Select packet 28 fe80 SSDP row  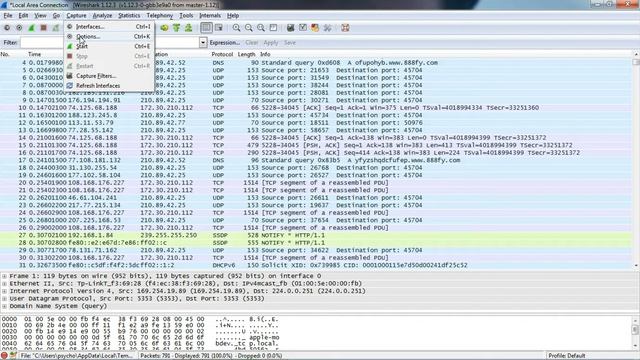(x=316, y=243)
